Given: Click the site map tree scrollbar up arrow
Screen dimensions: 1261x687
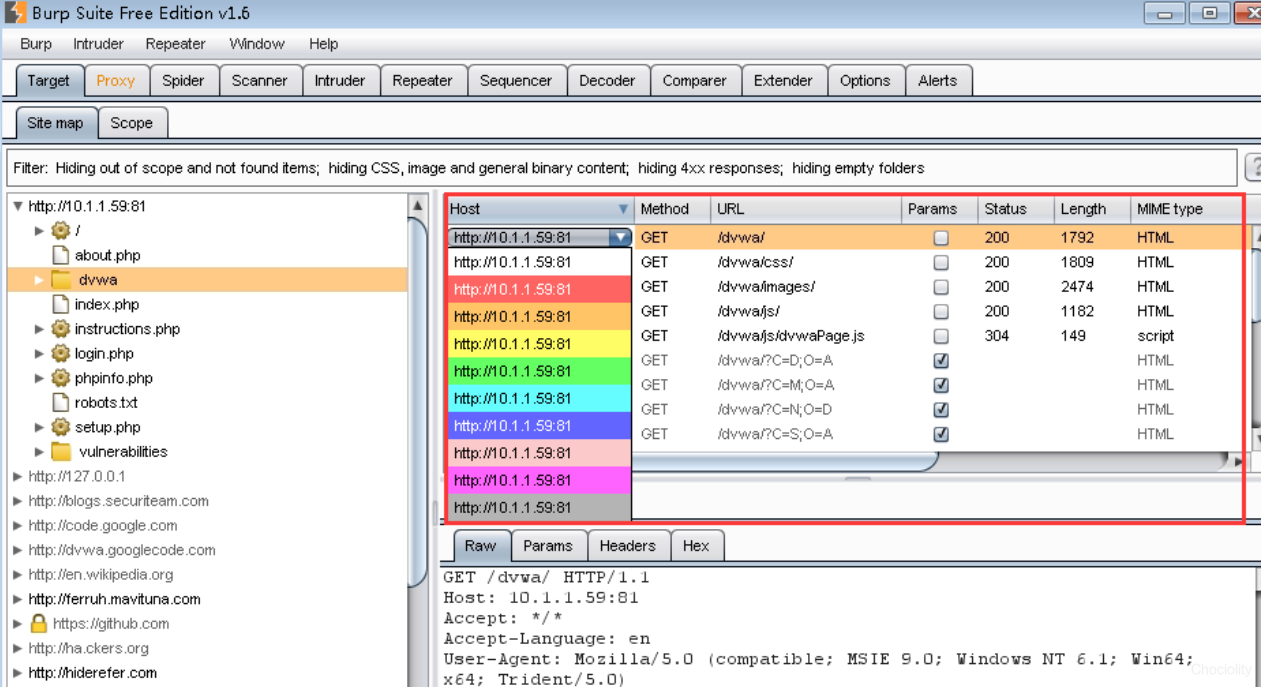Looking at the screenshot, I should [x=418, y=206].
